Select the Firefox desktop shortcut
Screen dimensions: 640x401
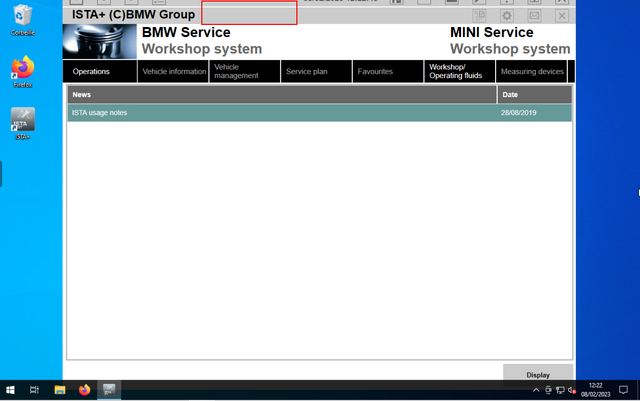(23, 72)
